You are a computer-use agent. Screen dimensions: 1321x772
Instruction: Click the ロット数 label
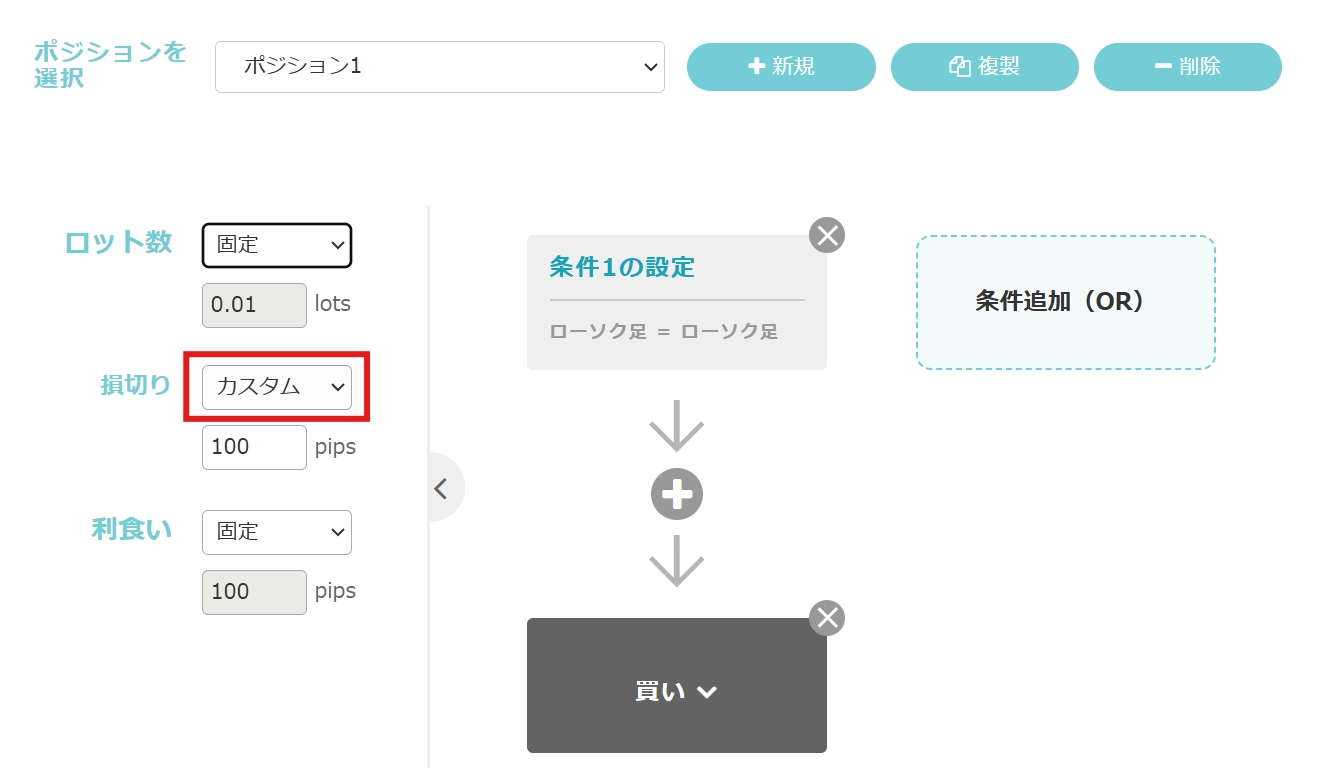point(119,243)
